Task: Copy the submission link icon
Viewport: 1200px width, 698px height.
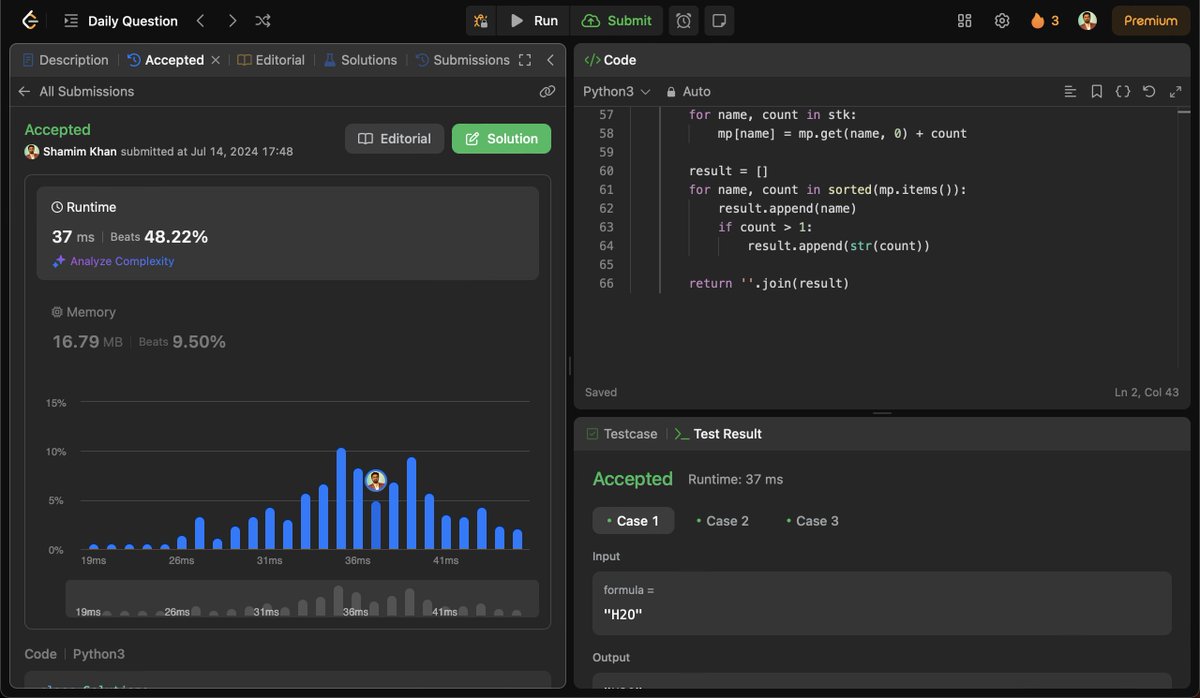Action: [547, 91]
